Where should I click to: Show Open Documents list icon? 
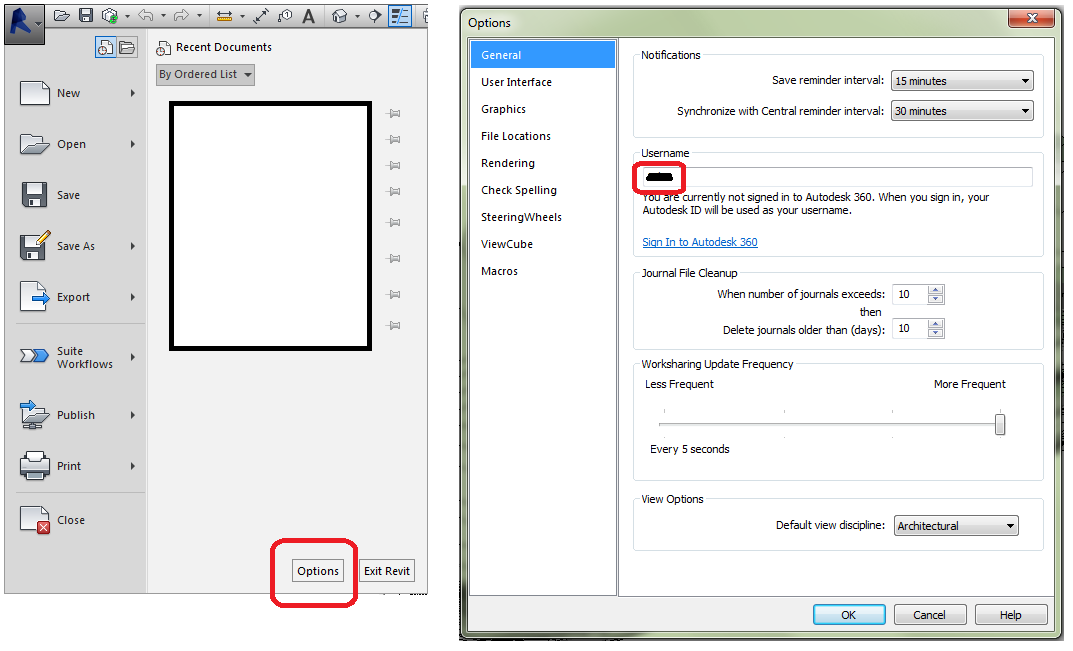tap(127, 47)
